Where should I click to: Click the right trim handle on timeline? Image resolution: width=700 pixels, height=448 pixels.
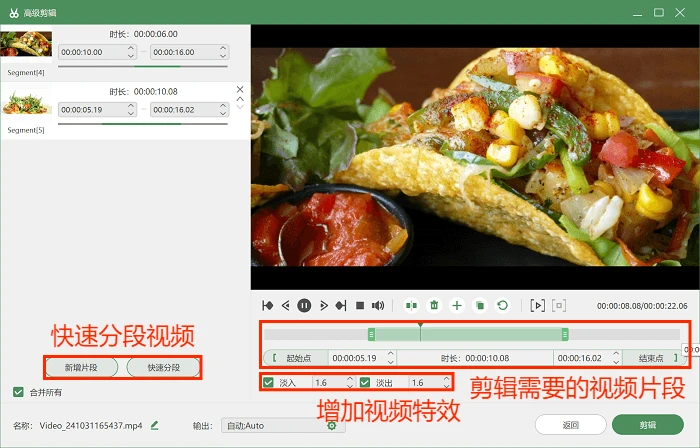point(565,334)
